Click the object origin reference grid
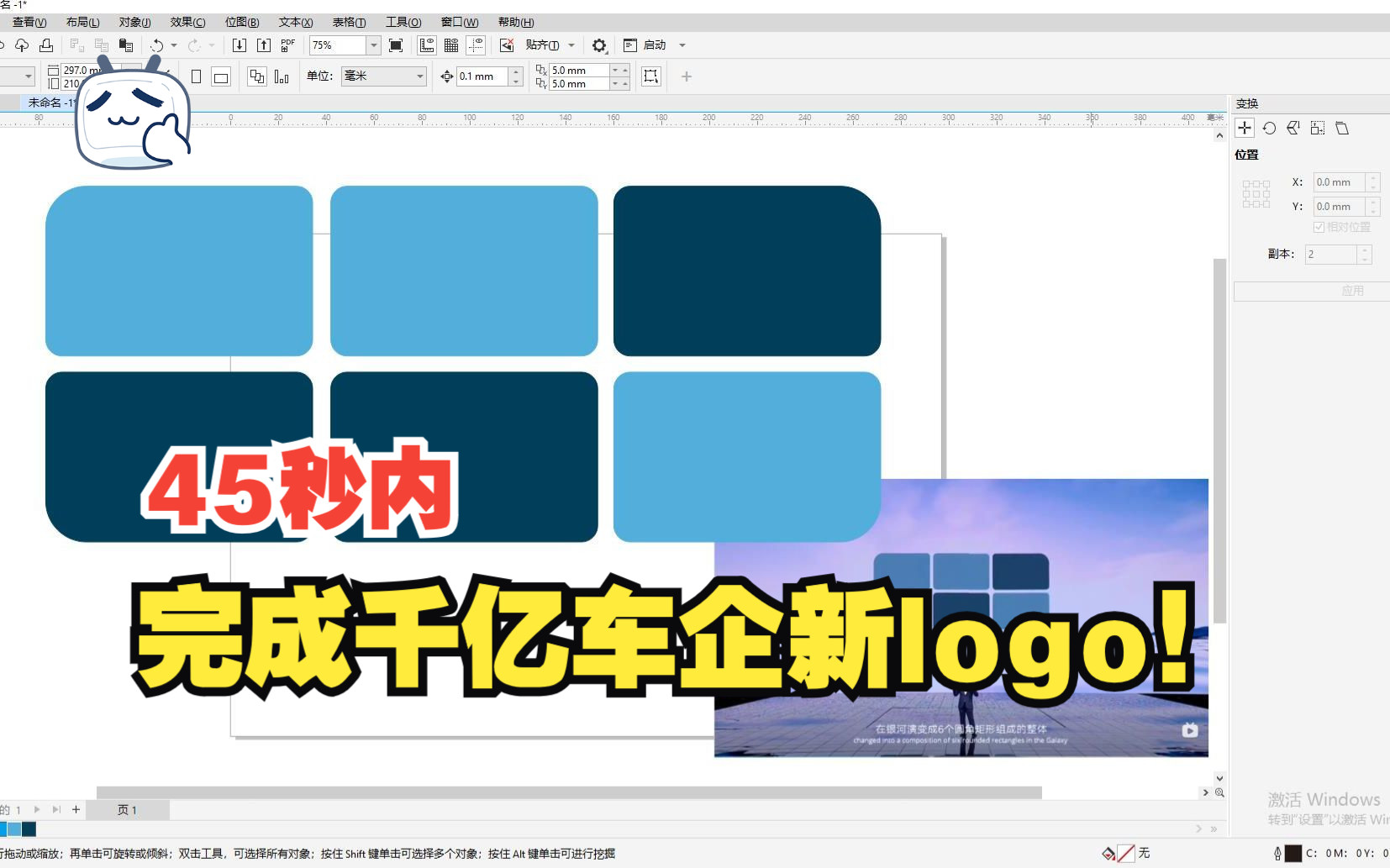Image resolution: width=1390 pixels, height=868 pixels. point(1256,194)
